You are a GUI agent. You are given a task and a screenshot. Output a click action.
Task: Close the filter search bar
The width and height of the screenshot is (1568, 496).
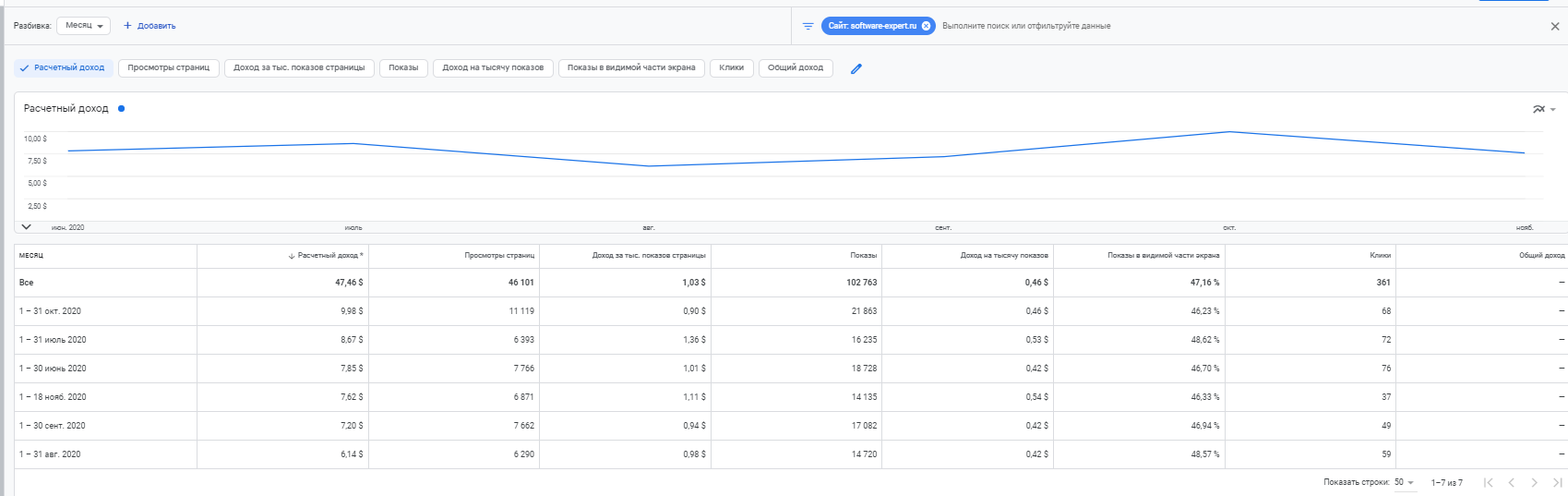pos(1554,27)
